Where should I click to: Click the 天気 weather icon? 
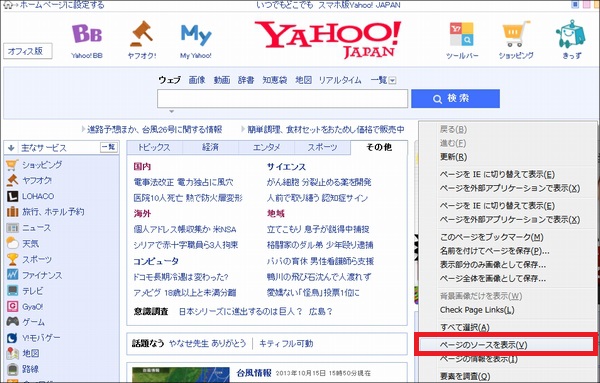tap(12, 243)
